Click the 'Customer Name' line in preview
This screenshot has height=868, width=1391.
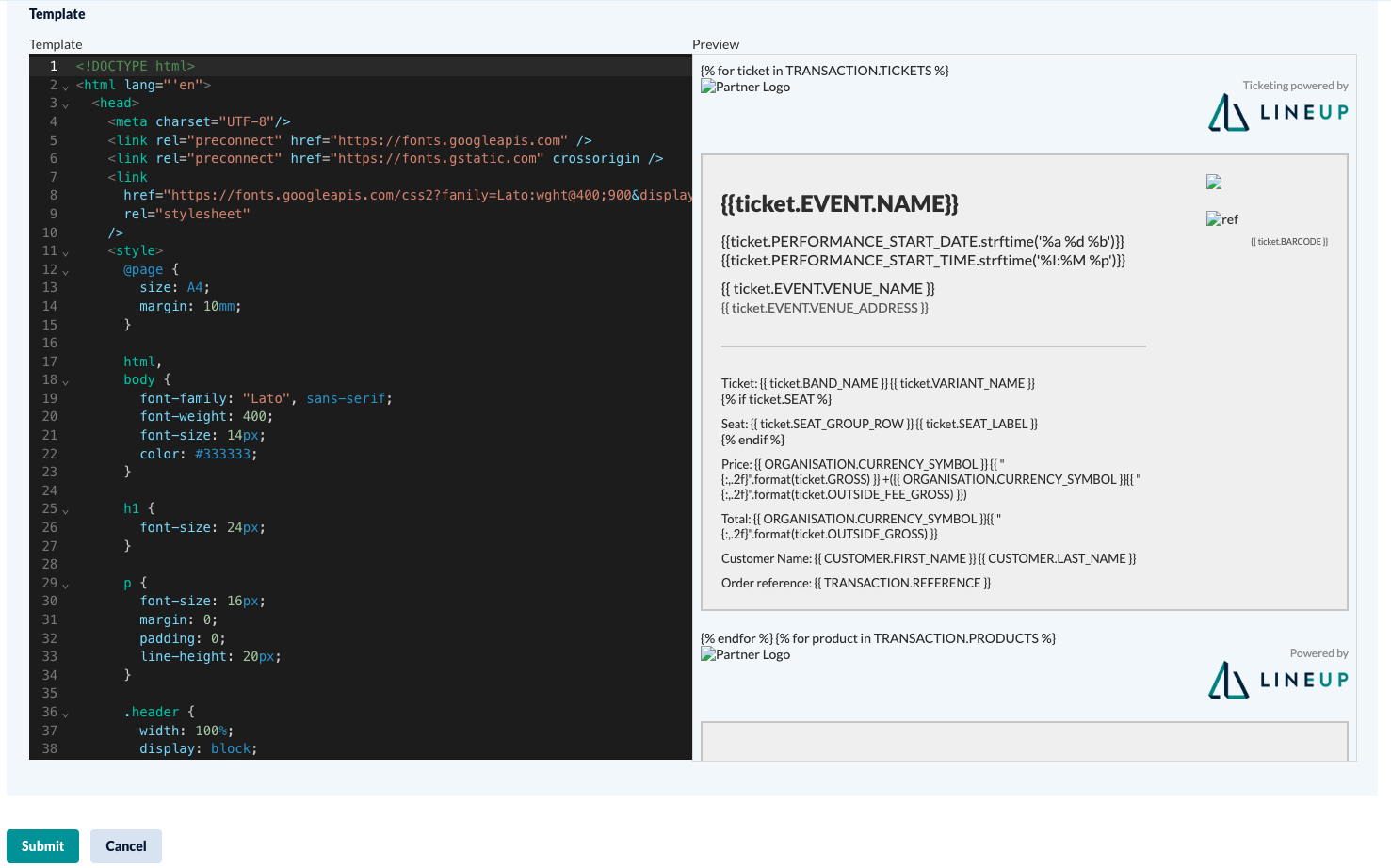coord(929,558)
